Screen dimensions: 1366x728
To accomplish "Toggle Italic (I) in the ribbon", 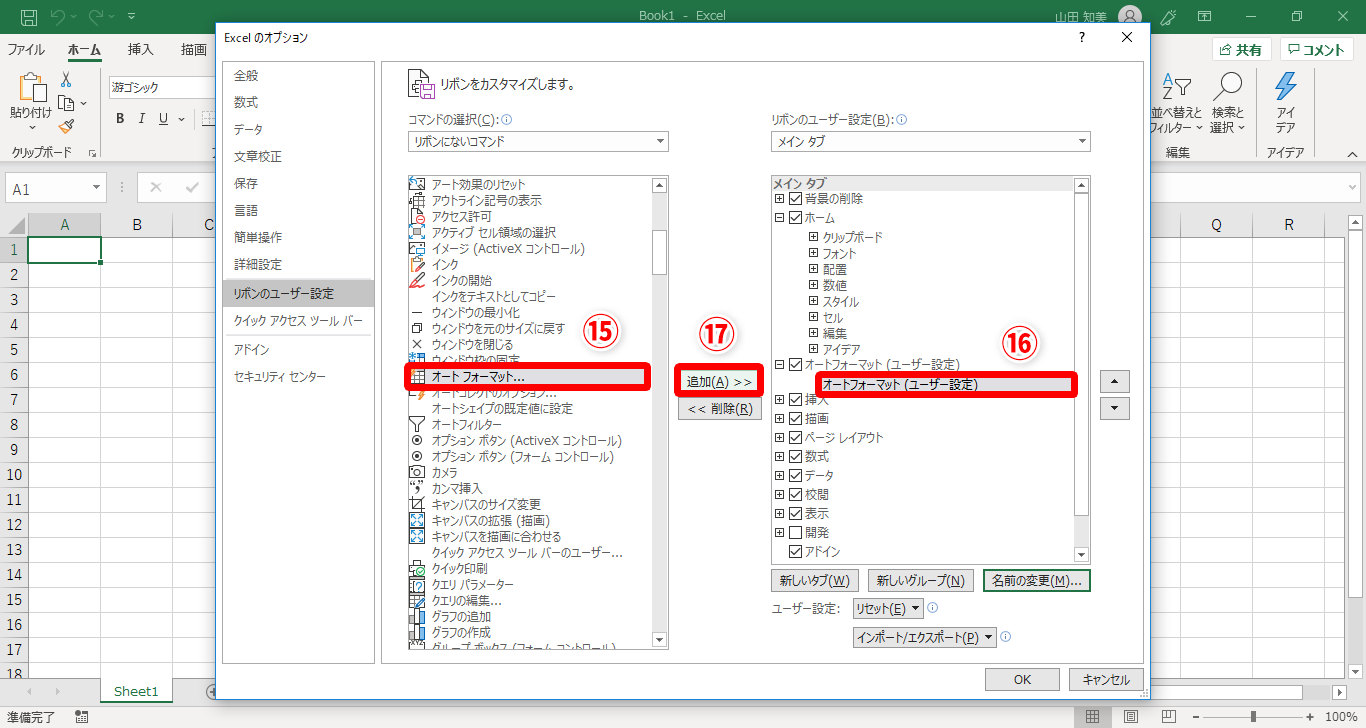I will [x=142, y=119].
